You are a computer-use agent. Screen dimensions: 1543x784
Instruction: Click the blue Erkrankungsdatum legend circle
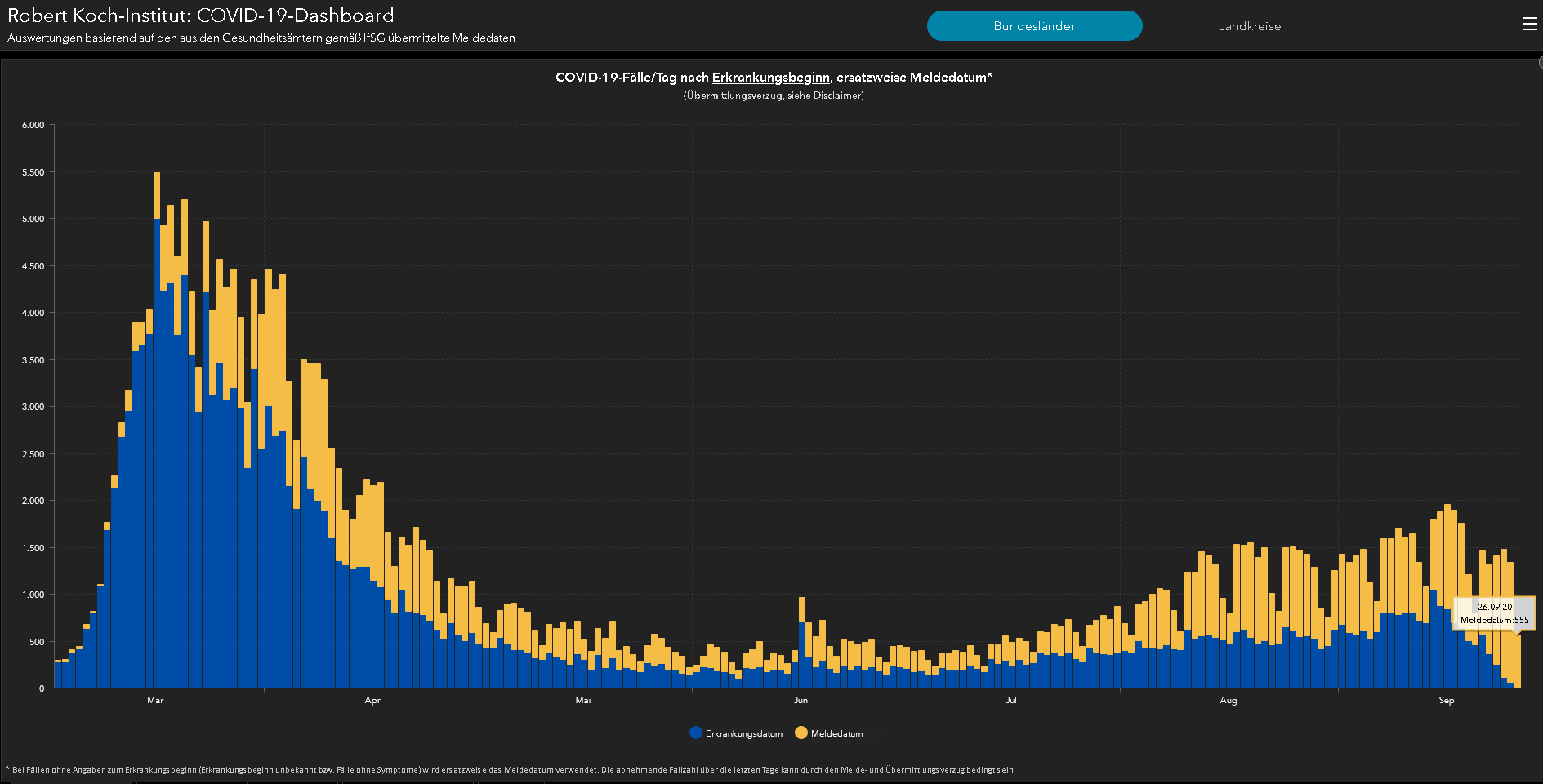tap(696, 733)
